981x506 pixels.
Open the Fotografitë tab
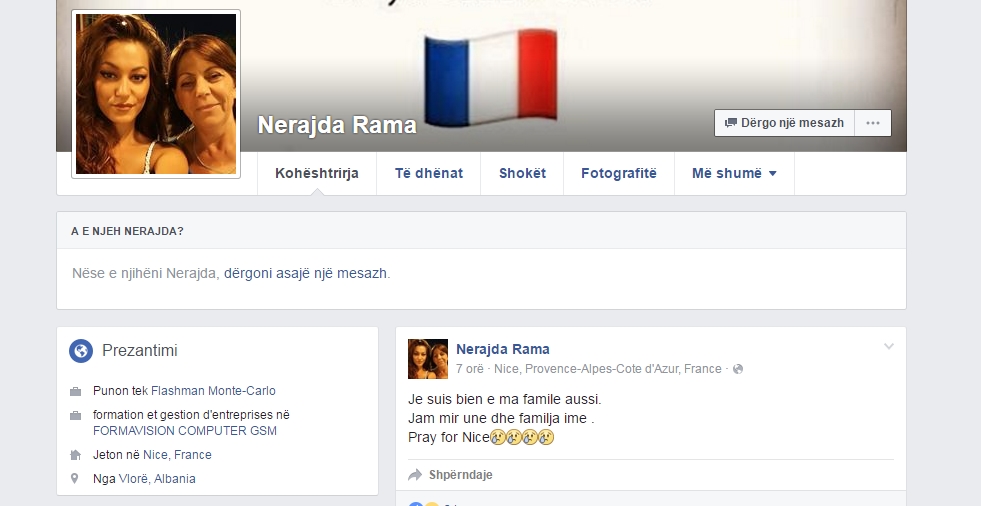tap(619, 174)
